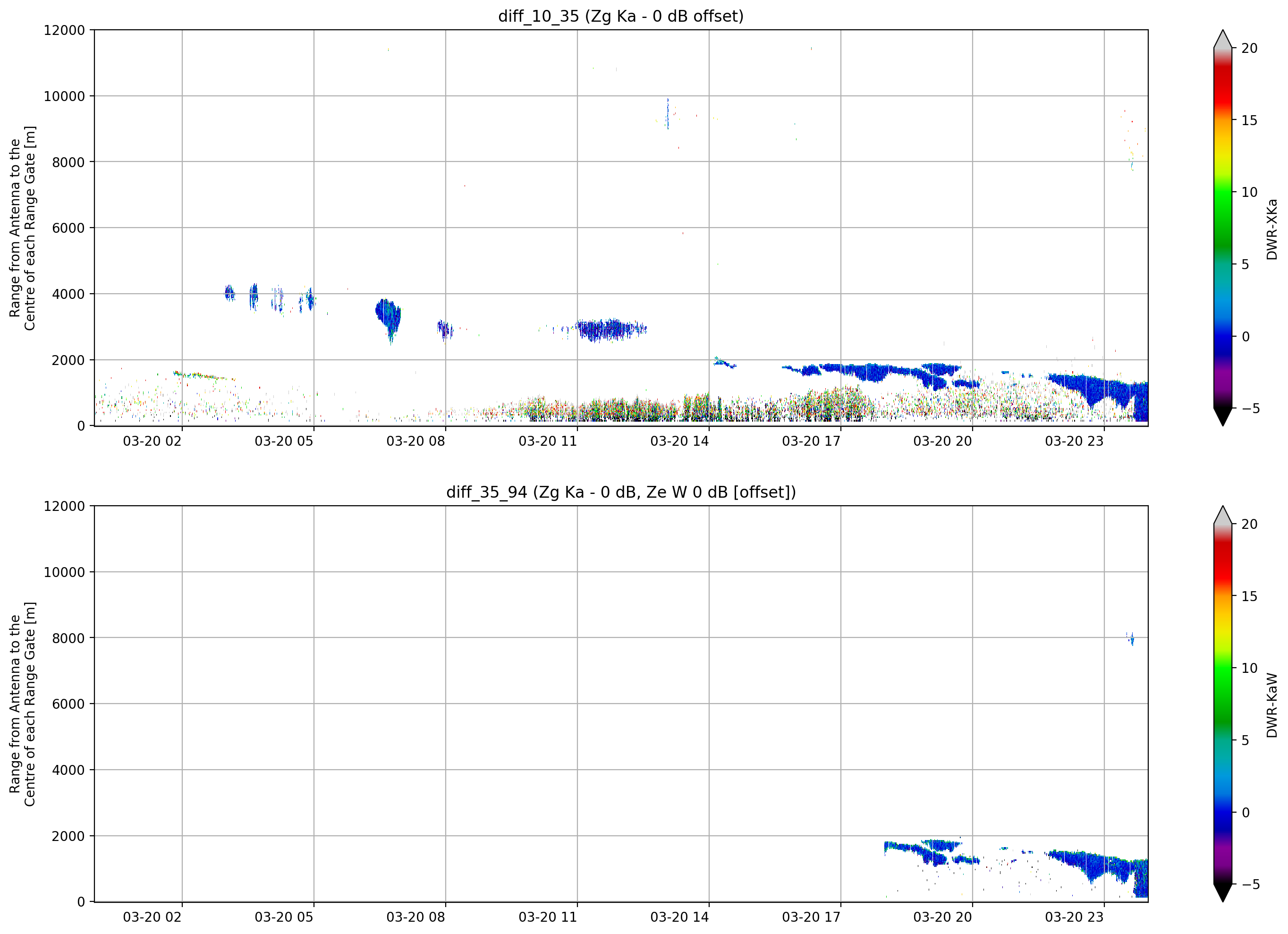Click x-tick "03-20 20" under the diff_10_35 plot
This screenshot has height=934, width=1288.
(x=943, y=442)
